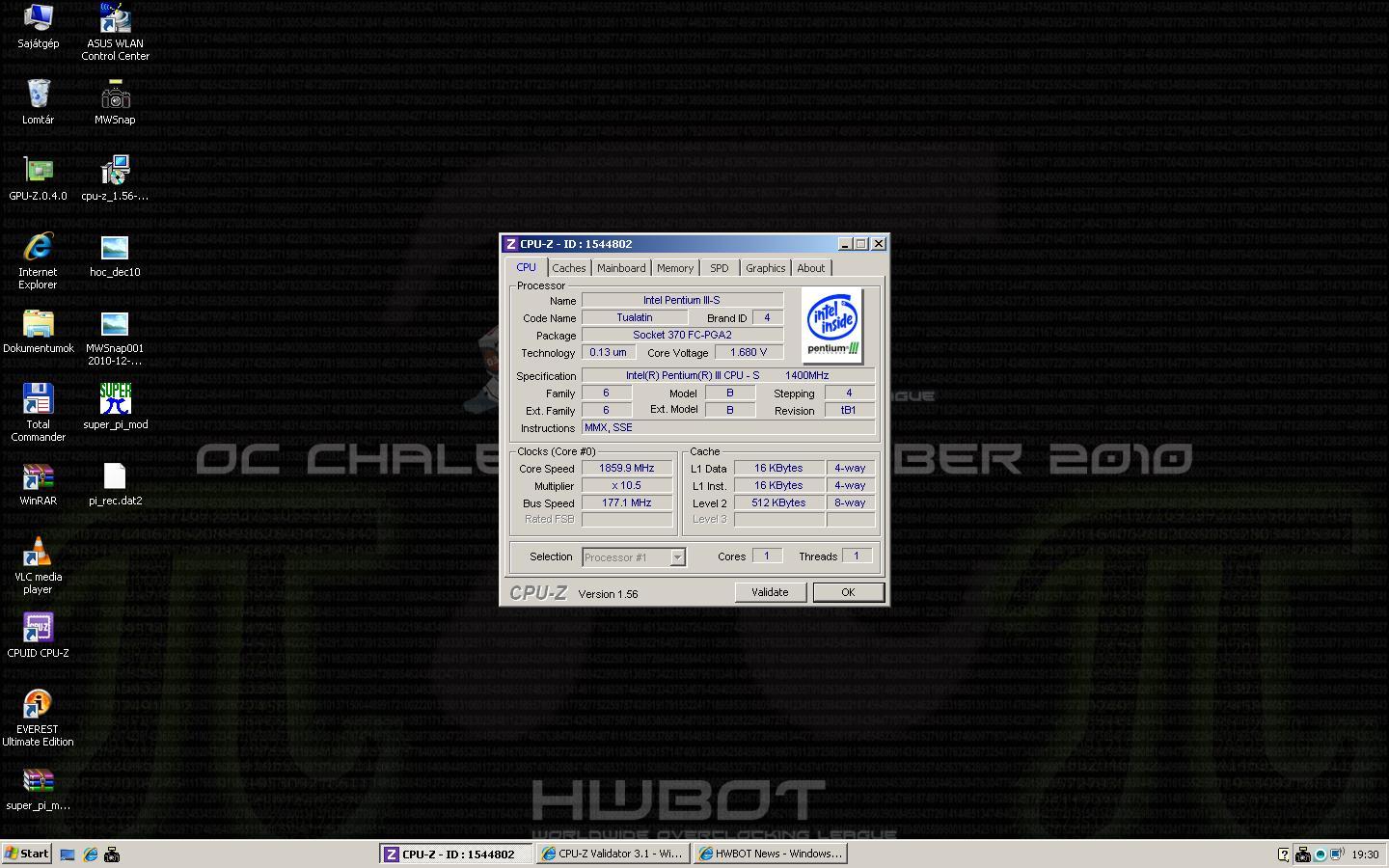This screenshot has height=868, width=1389.
Task: Click the Core Speed value 1859.9 MHz
Action: pos(627,468)
